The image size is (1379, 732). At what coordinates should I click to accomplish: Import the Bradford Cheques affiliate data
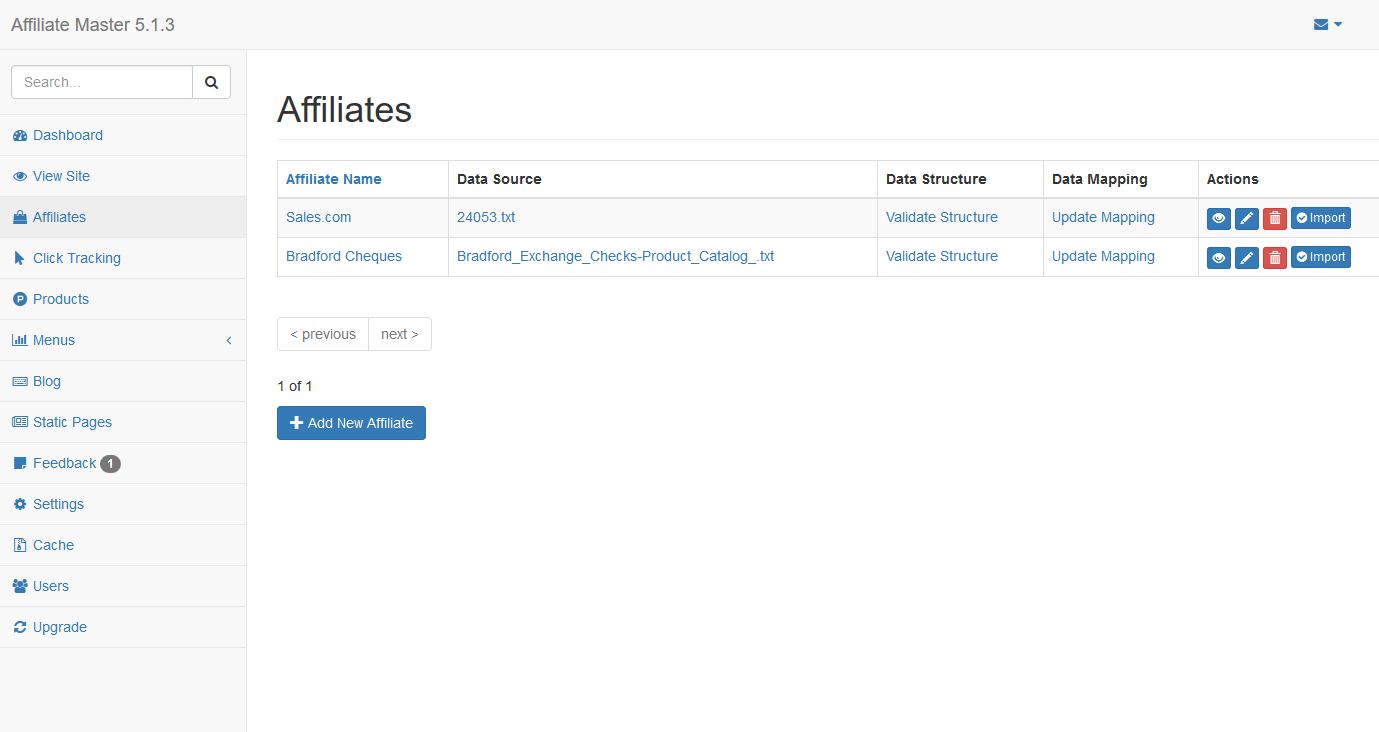coord(1321,257)
